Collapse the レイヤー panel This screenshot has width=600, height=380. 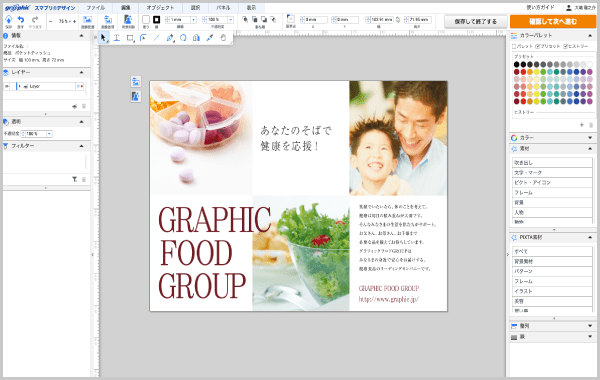click(82, 72)
